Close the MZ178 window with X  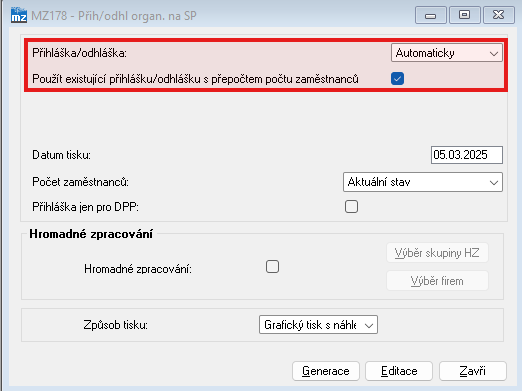499,15
